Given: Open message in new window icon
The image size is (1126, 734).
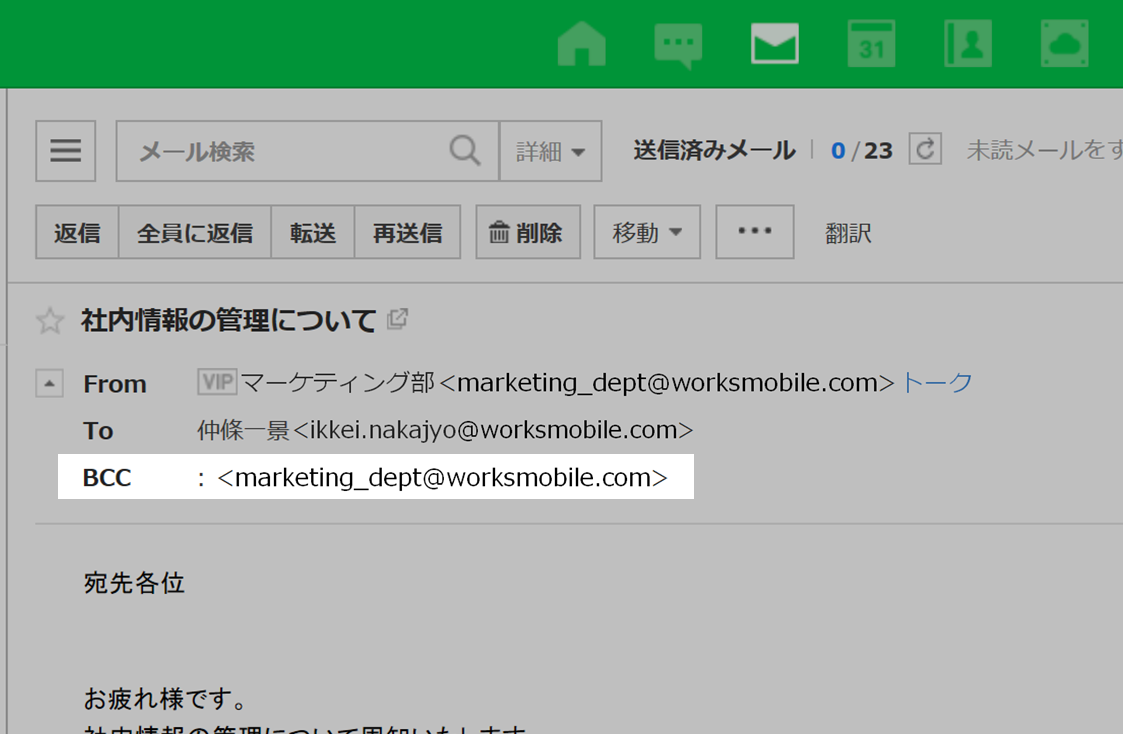Looking at the screenshot, I should [x=398, y=320].
